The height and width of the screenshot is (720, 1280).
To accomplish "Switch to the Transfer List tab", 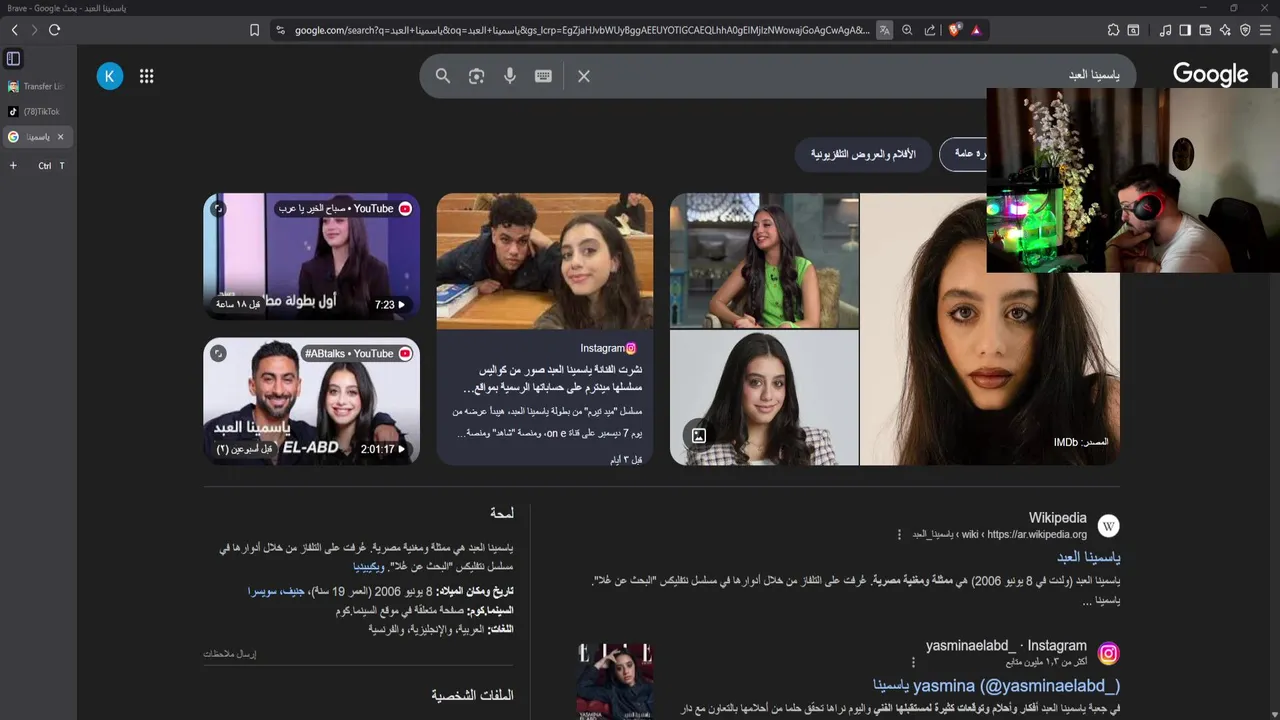I will point(37,87).
